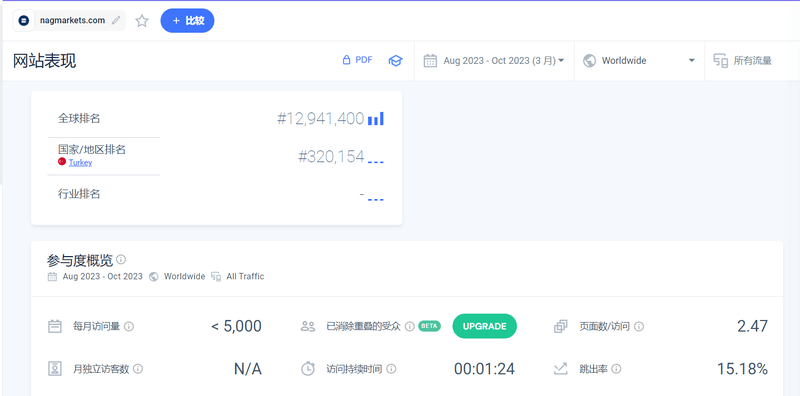
Task: Click the pages icon for 页面数/访问
Action: pyautogui.click(x=561, y=326)
